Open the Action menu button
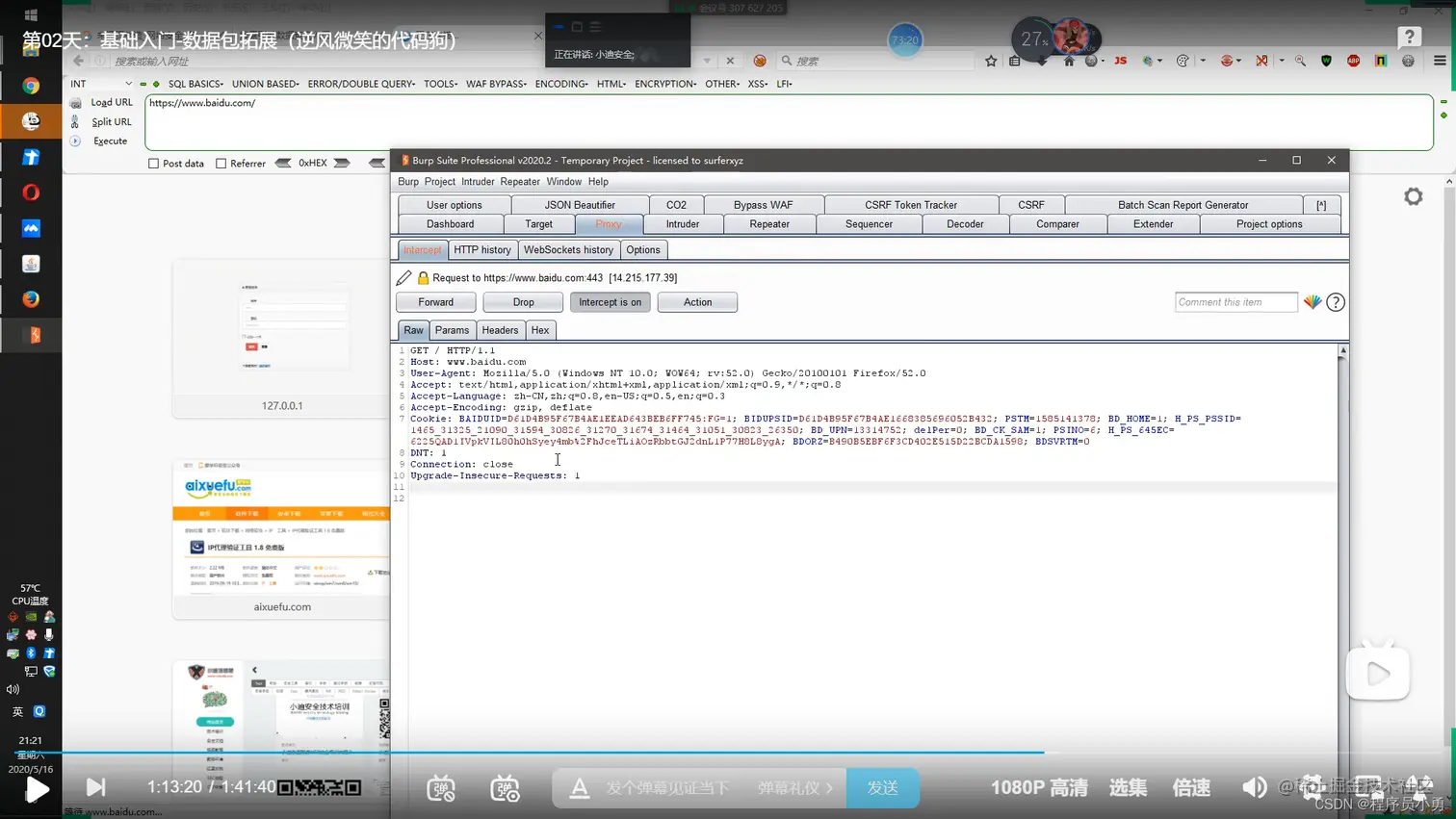 point(697,302)
